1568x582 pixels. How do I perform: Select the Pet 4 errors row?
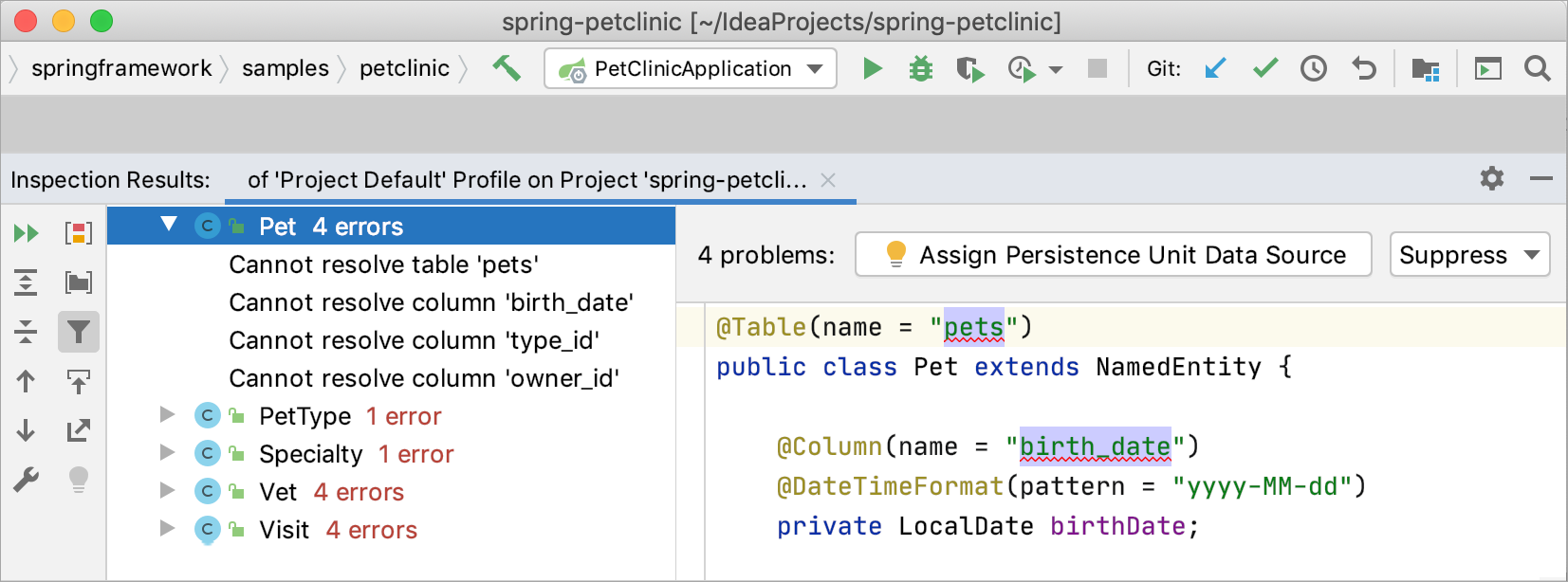tap(391, 226)
